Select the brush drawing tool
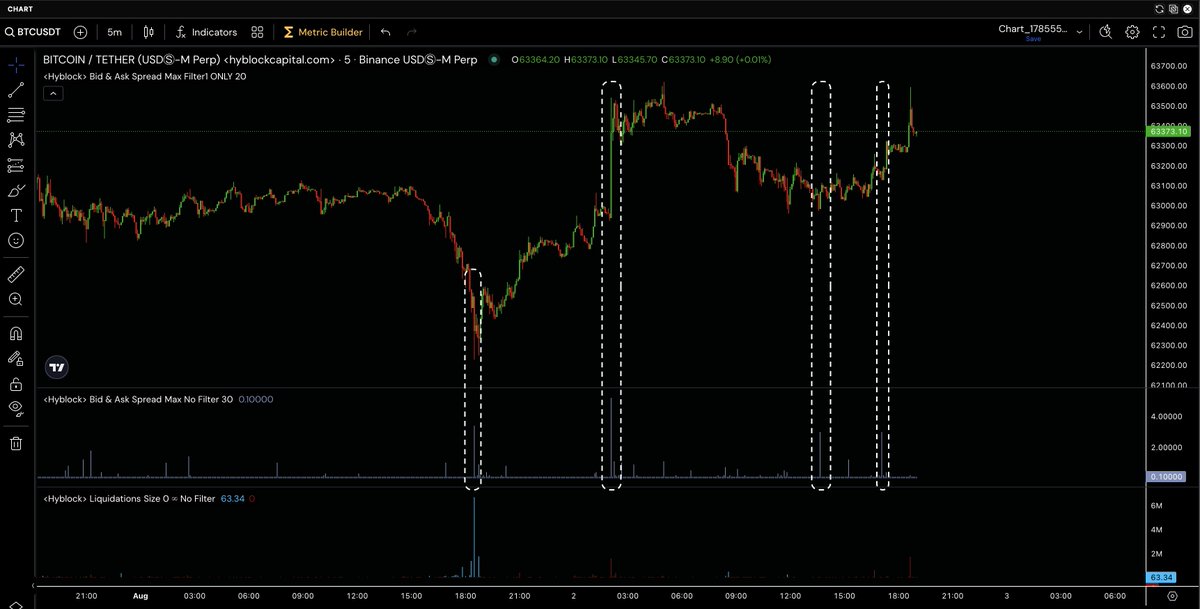The width and height of the screenshot is (1200, 609). click(x=16, y=191)
